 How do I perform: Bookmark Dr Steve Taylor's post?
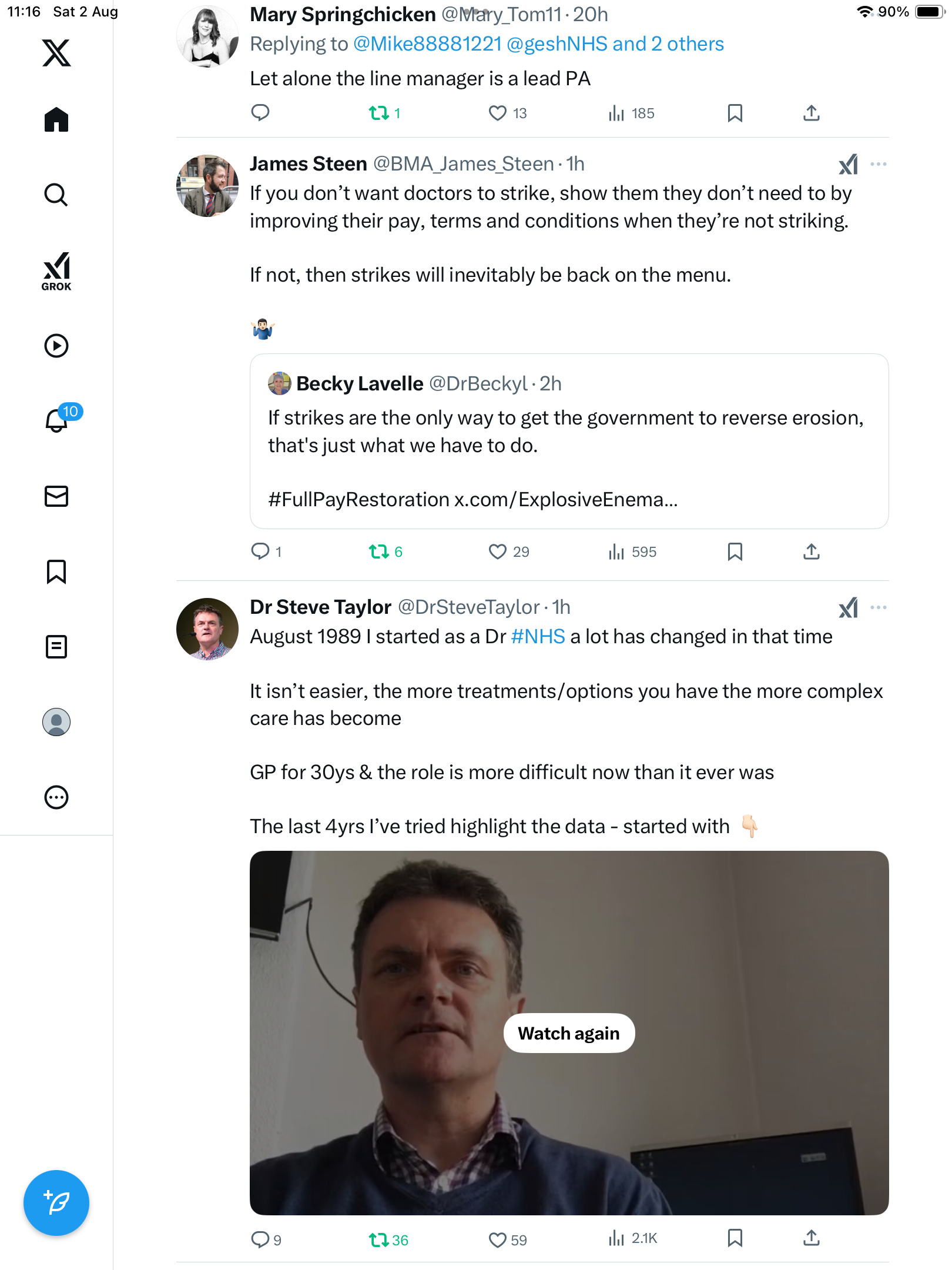pos(735,1238)
